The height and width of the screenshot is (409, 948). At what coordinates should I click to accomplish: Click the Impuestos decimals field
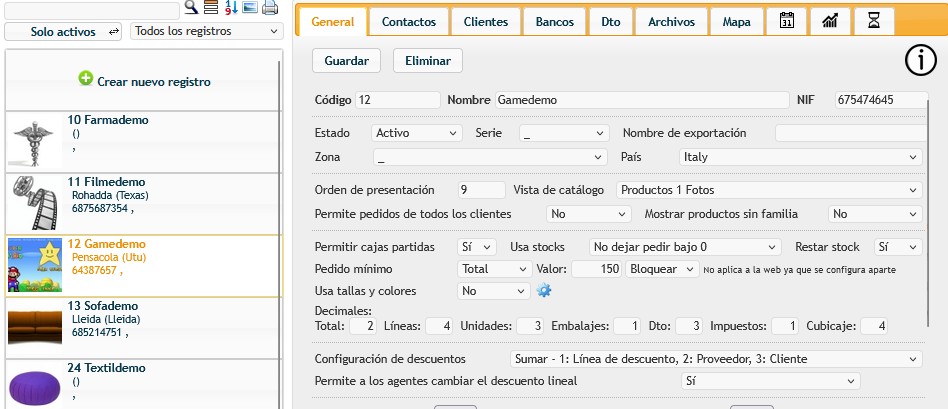[785, 326]
